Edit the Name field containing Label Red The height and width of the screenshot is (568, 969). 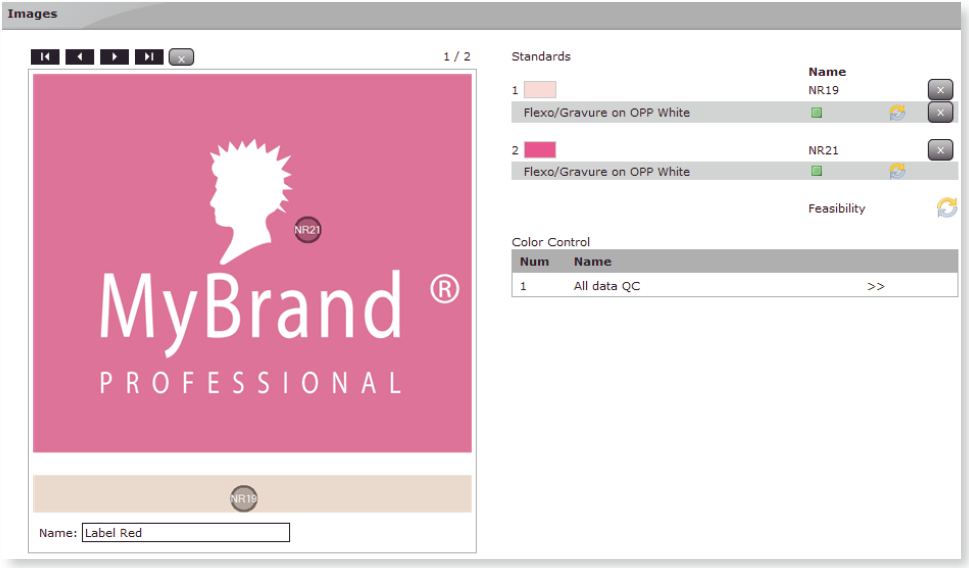185,533
